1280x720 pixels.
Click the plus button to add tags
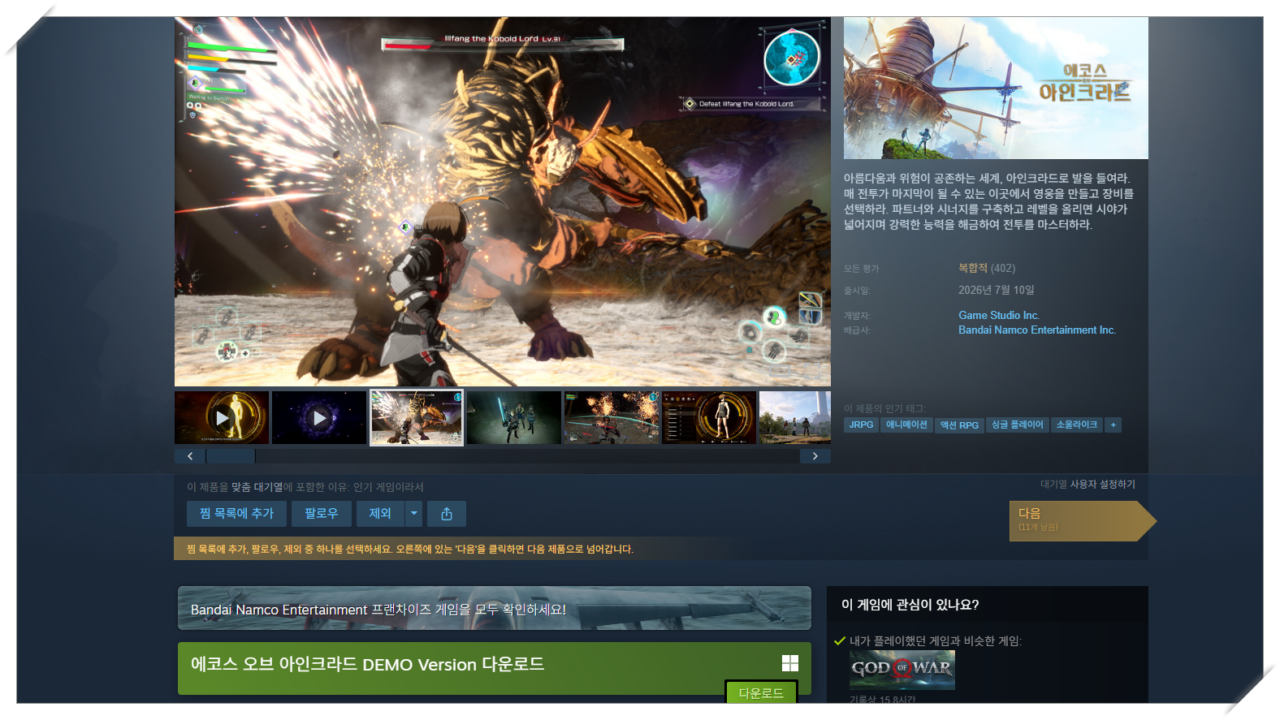(1114, 425)
